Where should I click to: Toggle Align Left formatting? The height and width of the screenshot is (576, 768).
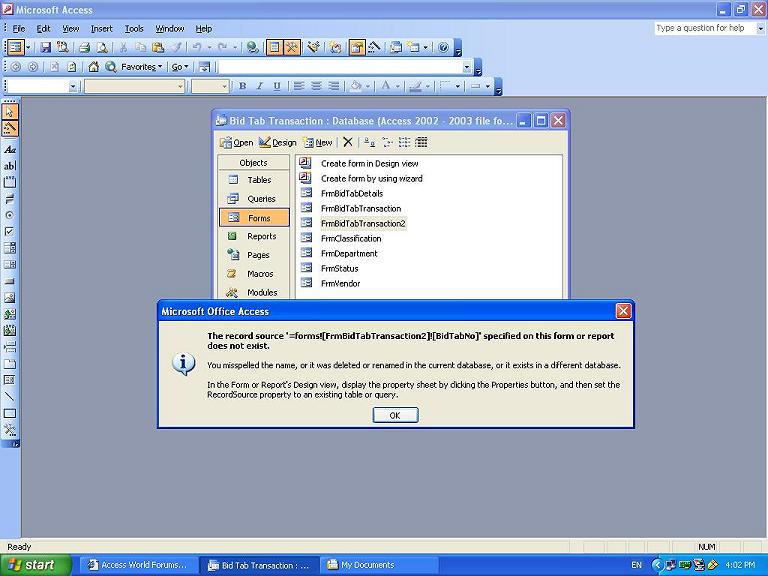(x=298, y=86)
